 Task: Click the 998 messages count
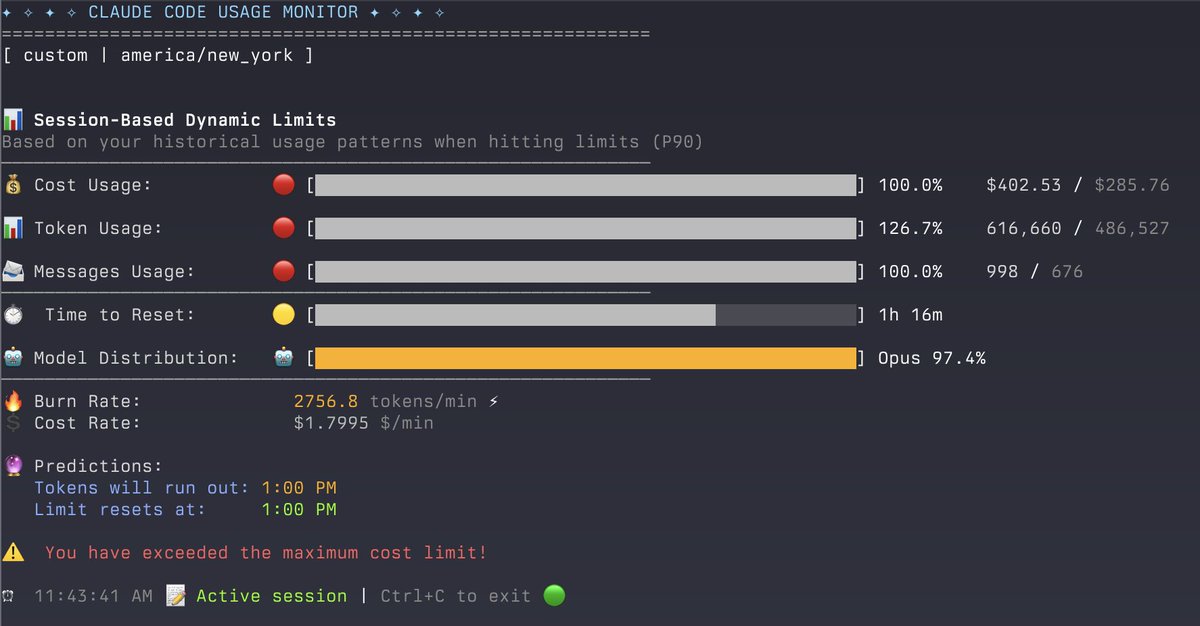pos(1002,271)
